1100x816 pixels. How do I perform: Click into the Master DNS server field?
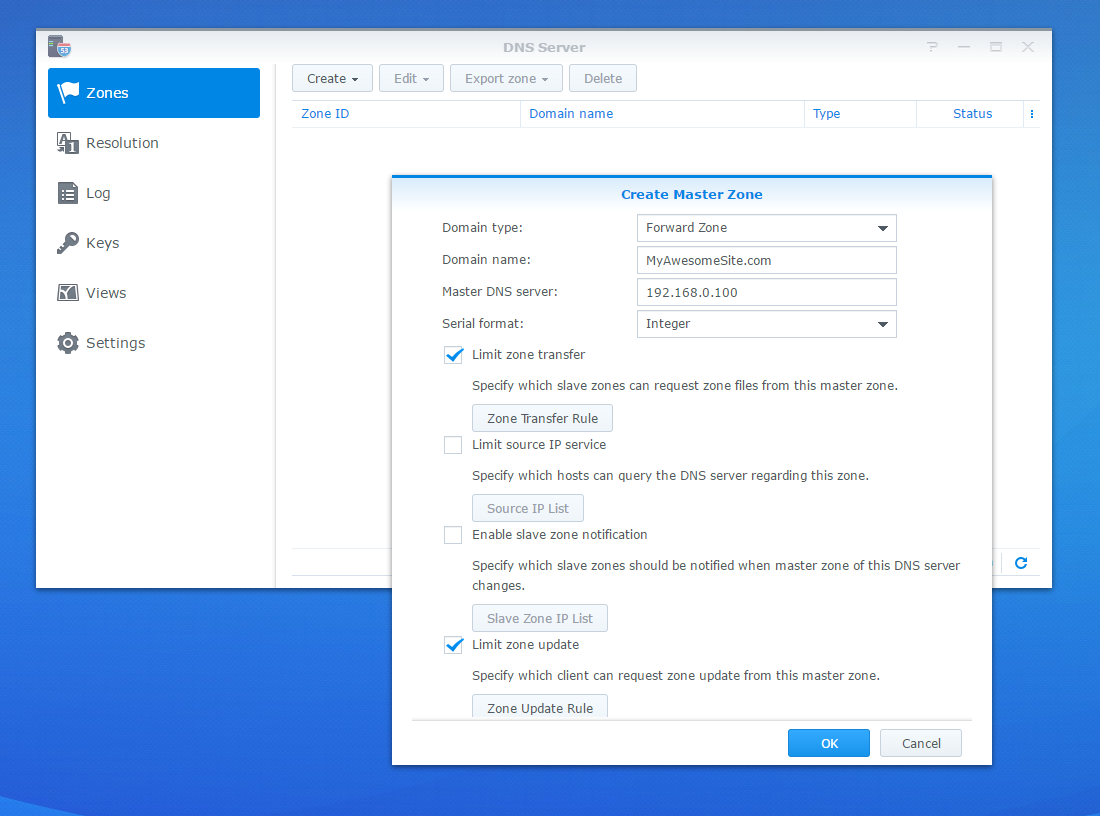(x=766, y=292)
